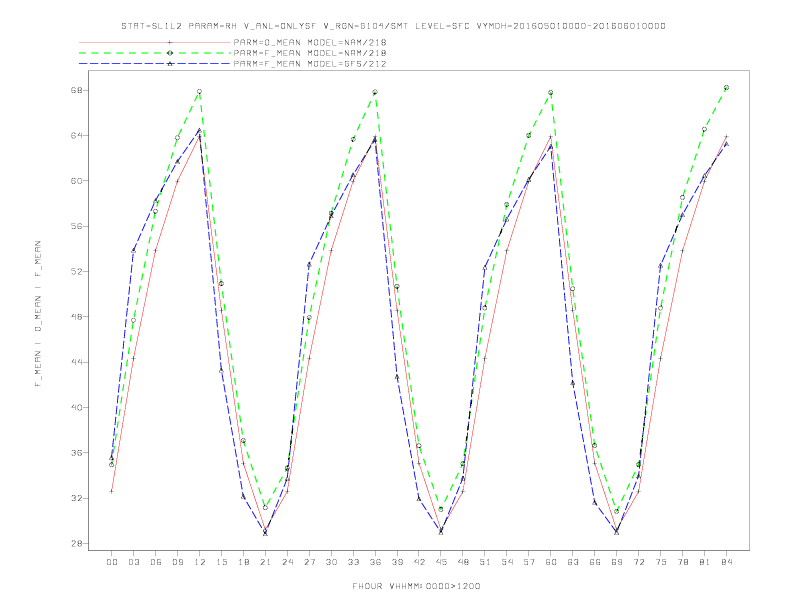Click the chart title starting with STAT=SL1L2
The image size is (792, 612).
393,26
